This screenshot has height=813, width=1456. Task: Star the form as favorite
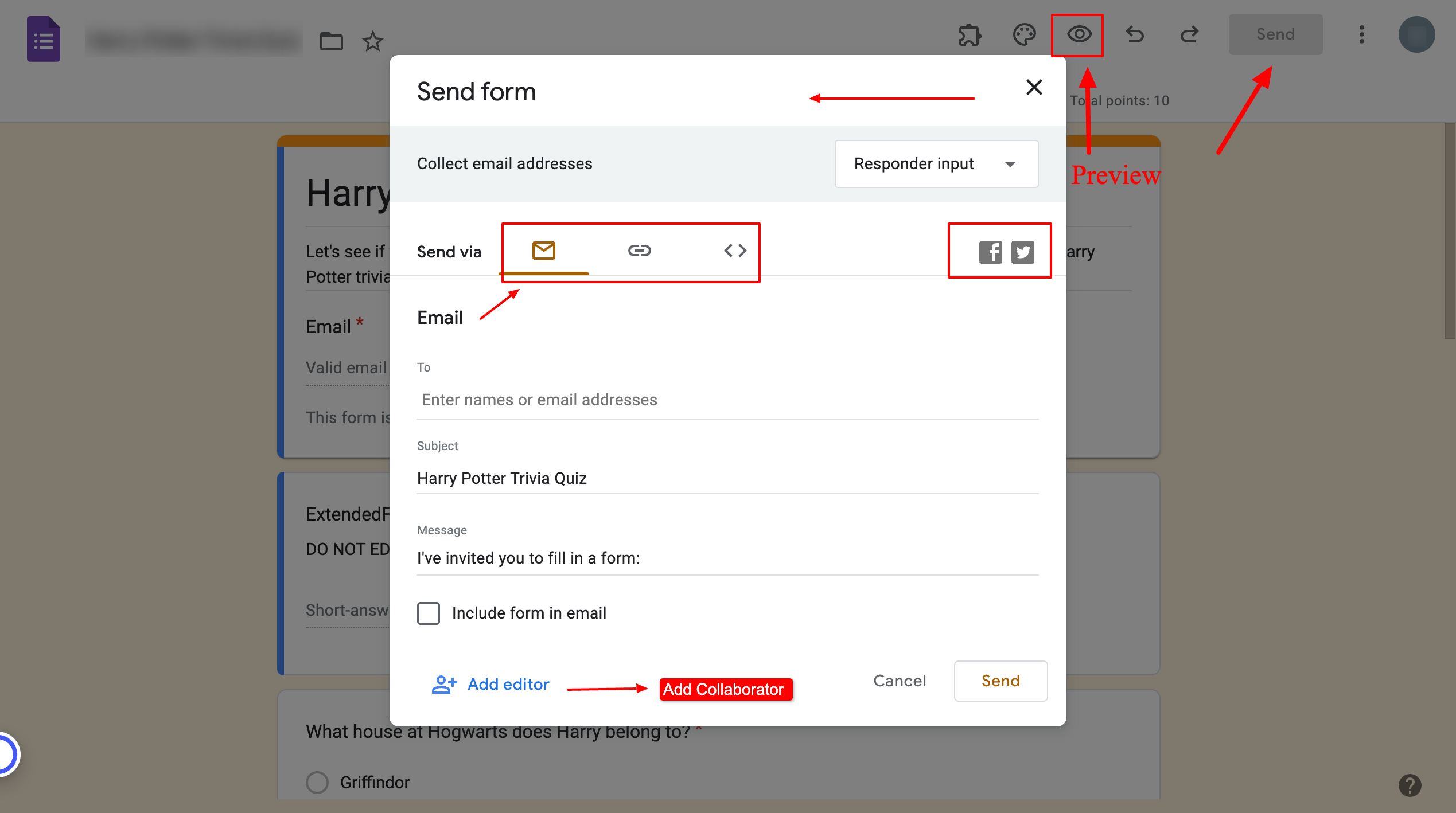click(372, 41)
